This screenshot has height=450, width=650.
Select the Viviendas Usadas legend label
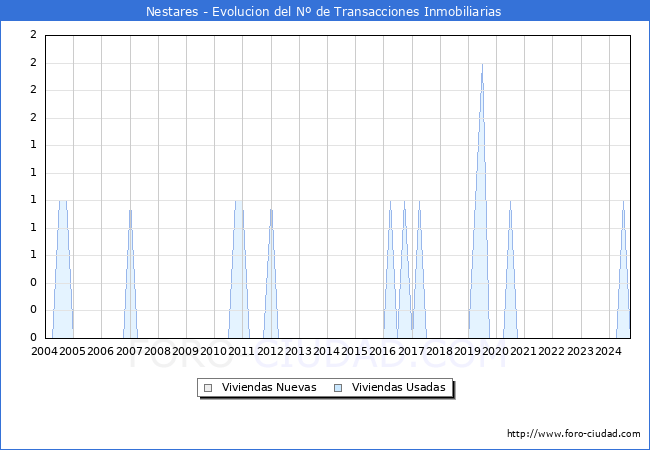398,387
